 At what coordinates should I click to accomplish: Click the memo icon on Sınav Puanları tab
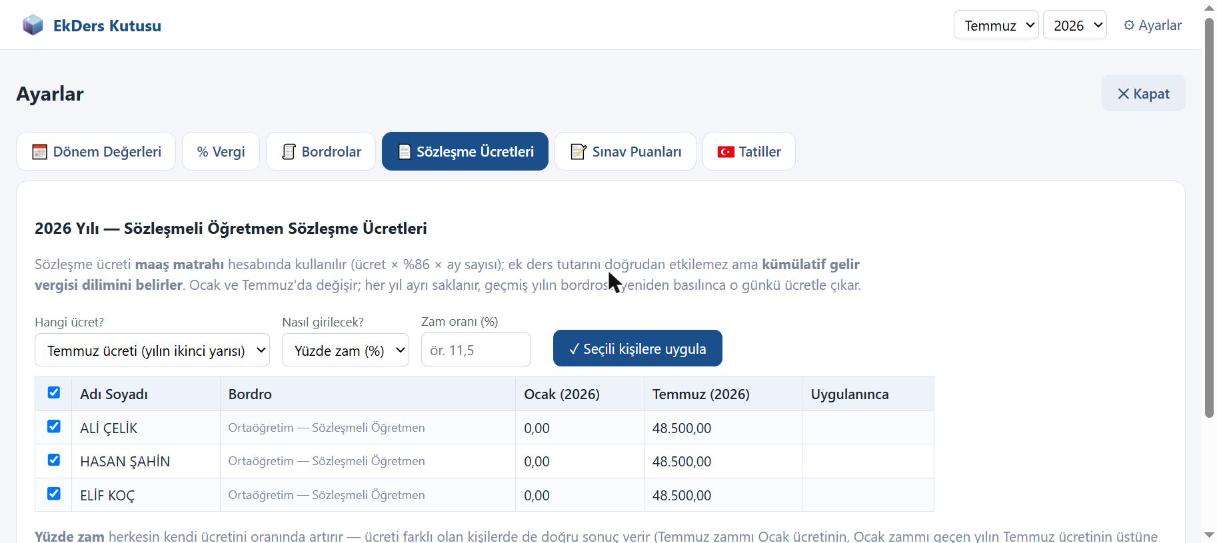[x=578, y=152]
